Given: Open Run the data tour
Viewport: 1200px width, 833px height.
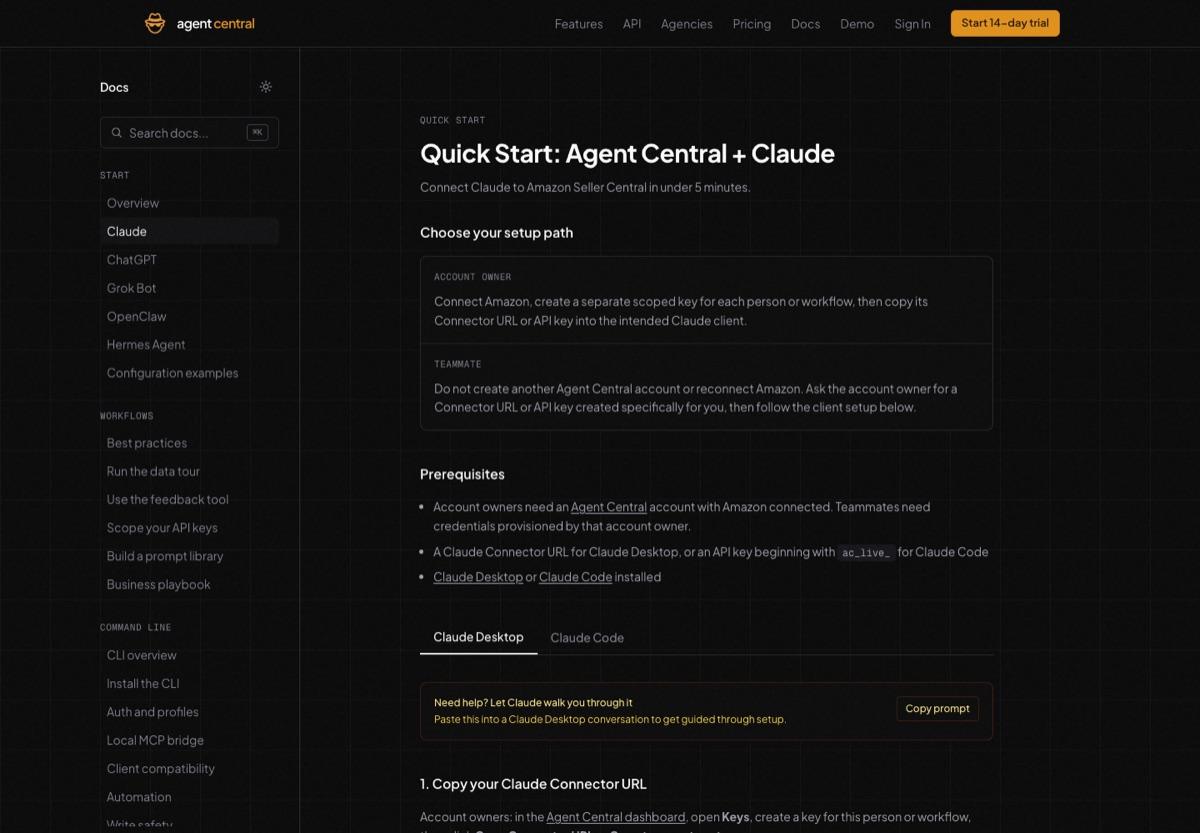Looking at the screenshot, I should pos(189,471).
